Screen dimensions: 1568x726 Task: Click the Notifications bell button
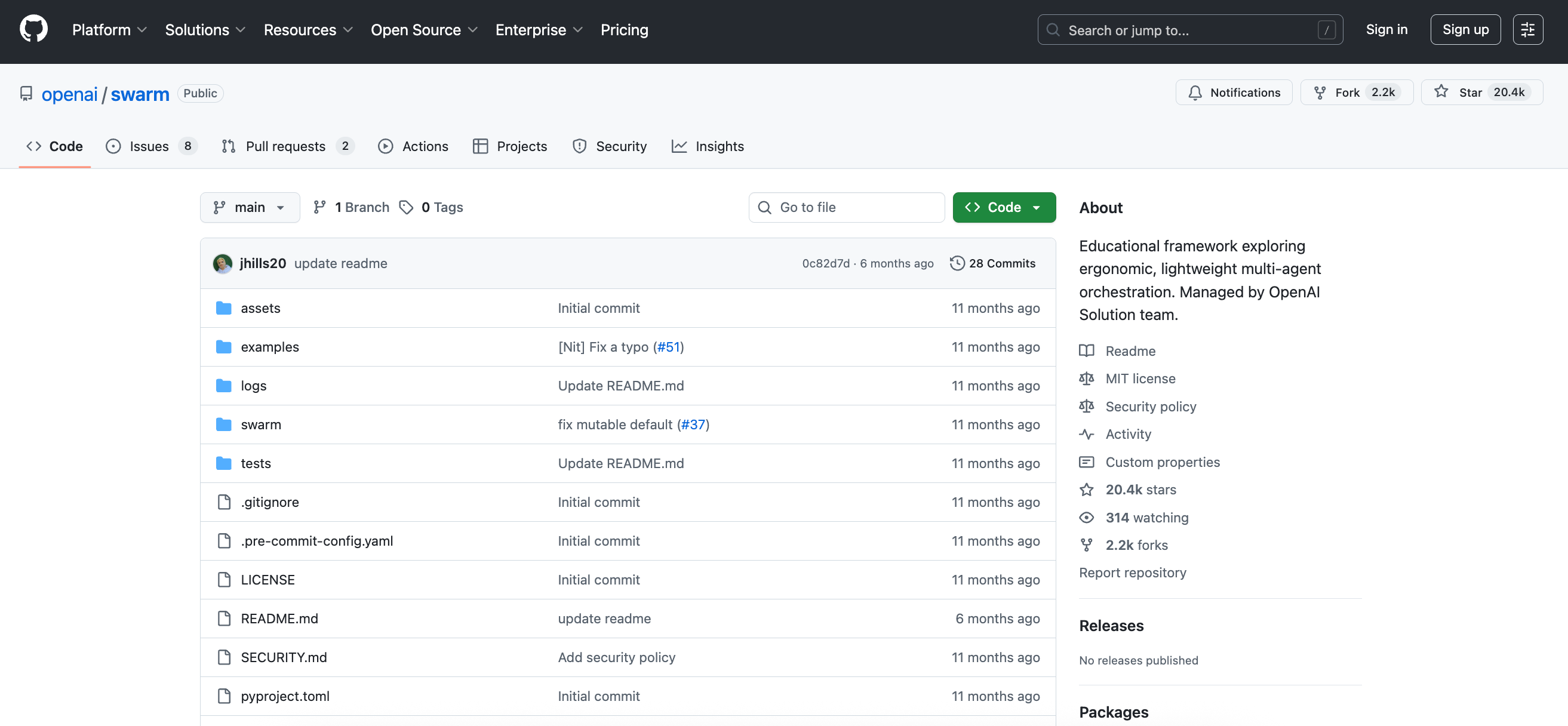point(1234,93)
